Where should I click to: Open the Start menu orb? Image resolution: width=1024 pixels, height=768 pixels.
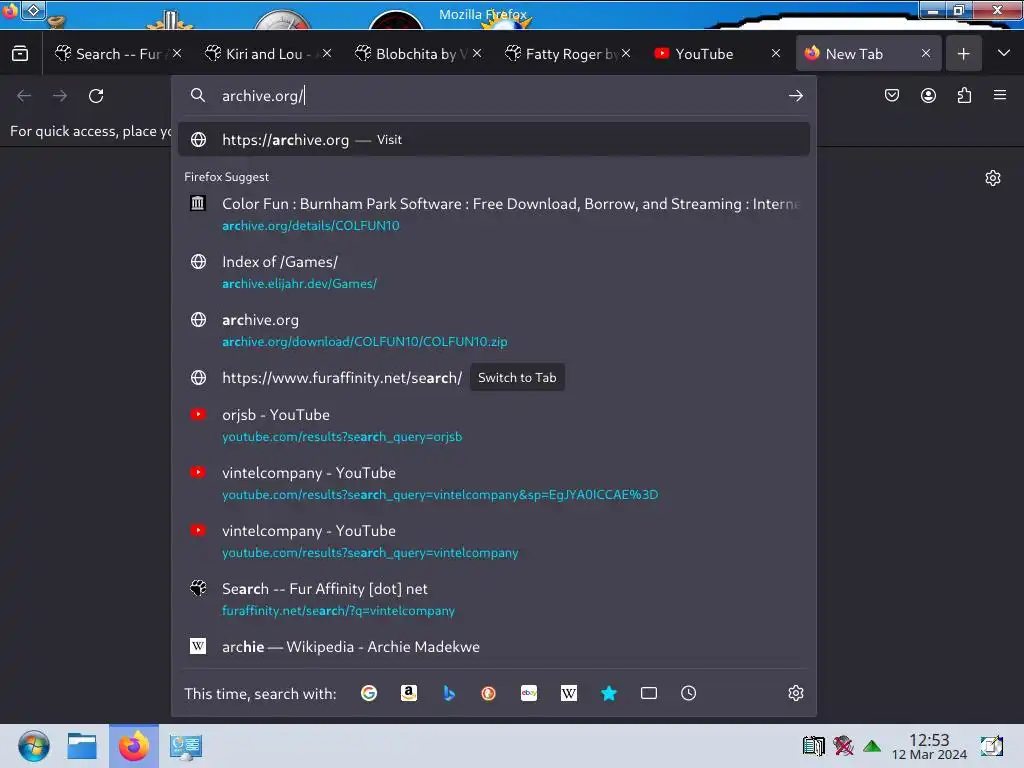pos(33,746)
